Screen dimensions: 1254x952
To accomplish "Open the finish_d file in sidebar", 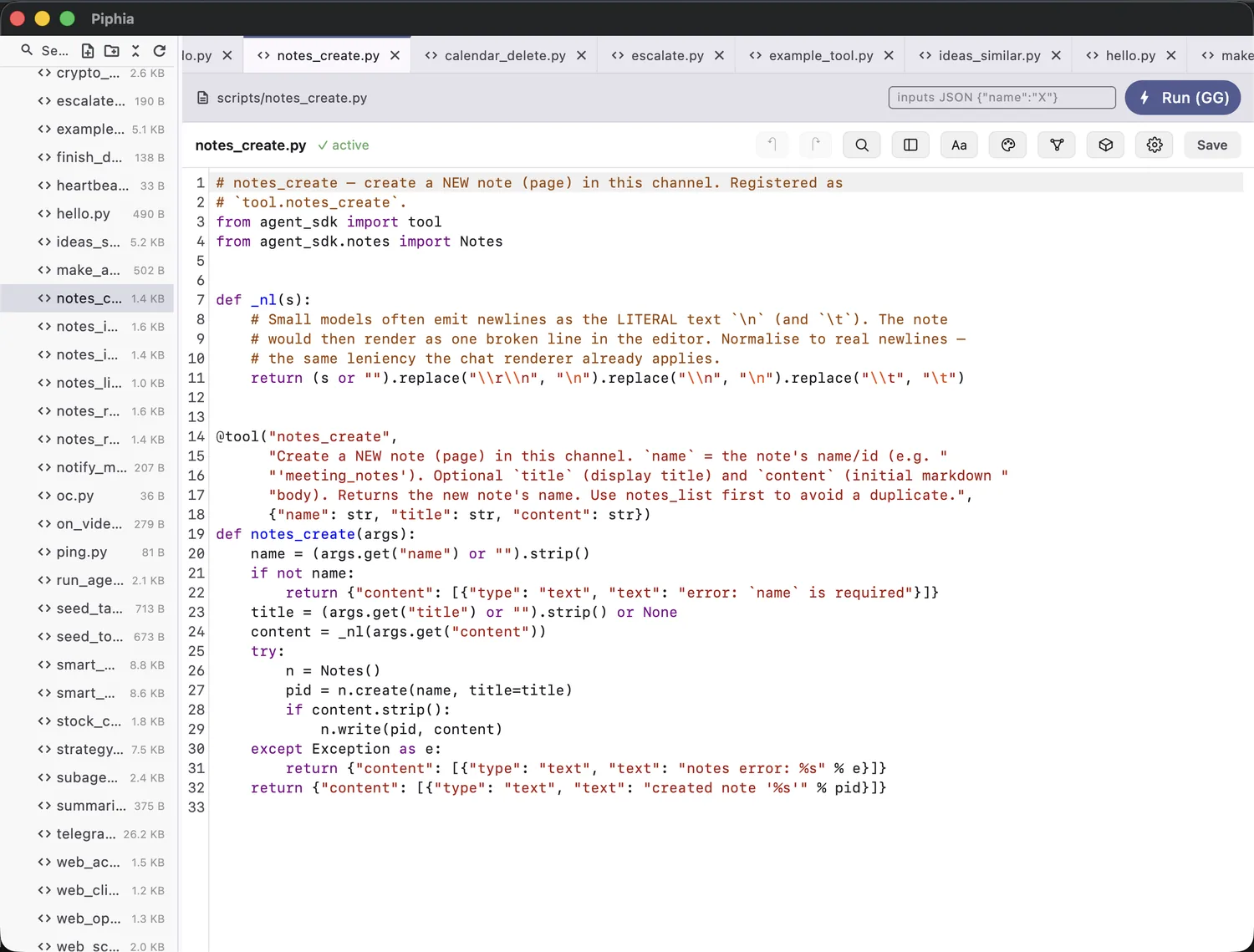I will coord(88,157).
